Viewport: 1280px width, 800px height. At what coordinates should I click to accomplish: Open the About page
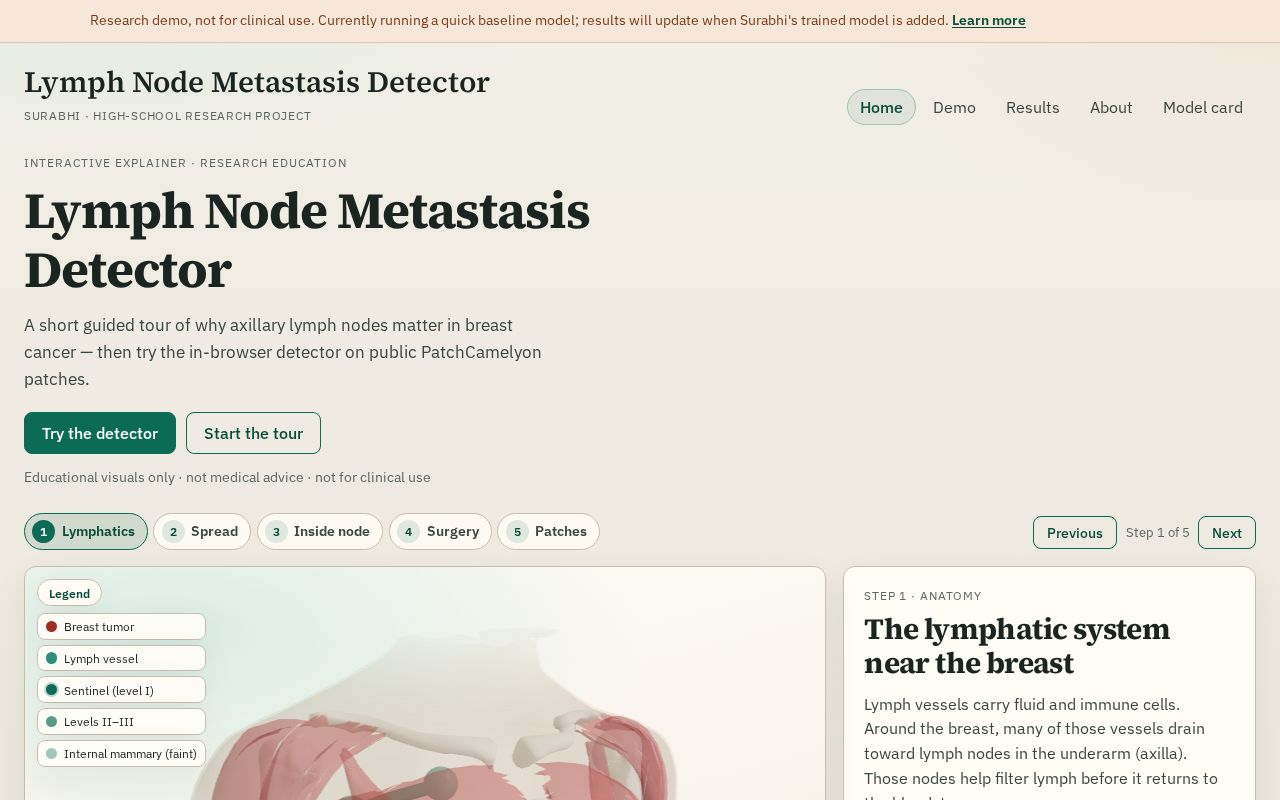[1111, 107]
